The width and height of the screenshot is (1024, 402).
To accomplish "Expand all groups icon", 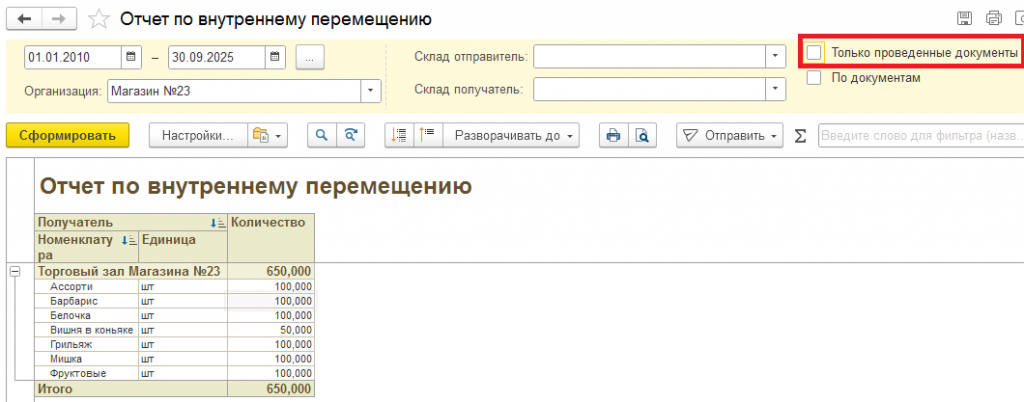I will point(428,136).
